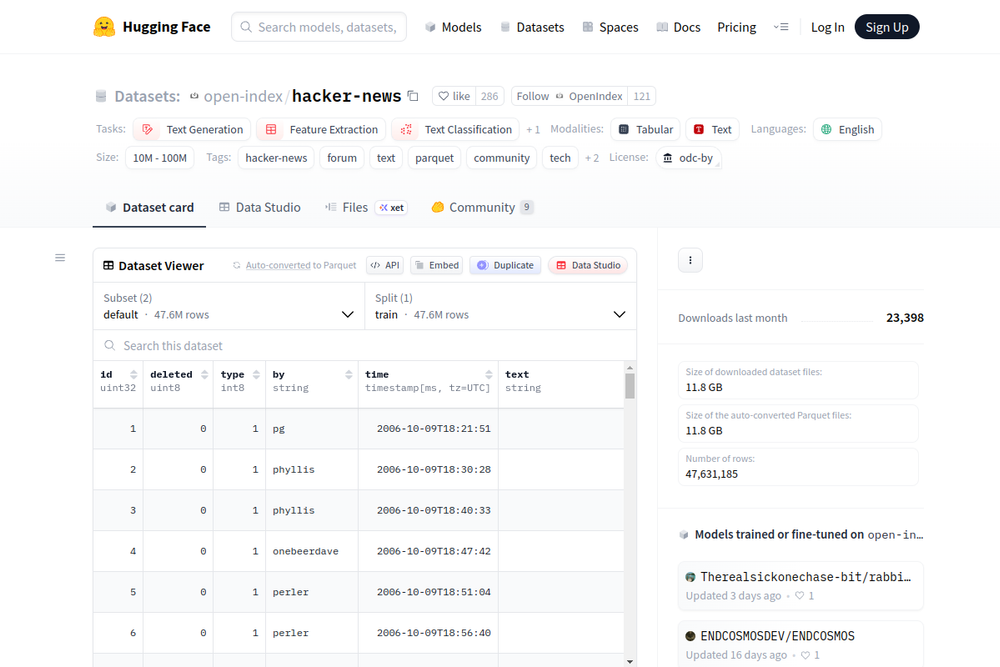This screenshot has height=667, width=1000.
Task: Click the Sign Up button
Action: [x=886, y=27]
